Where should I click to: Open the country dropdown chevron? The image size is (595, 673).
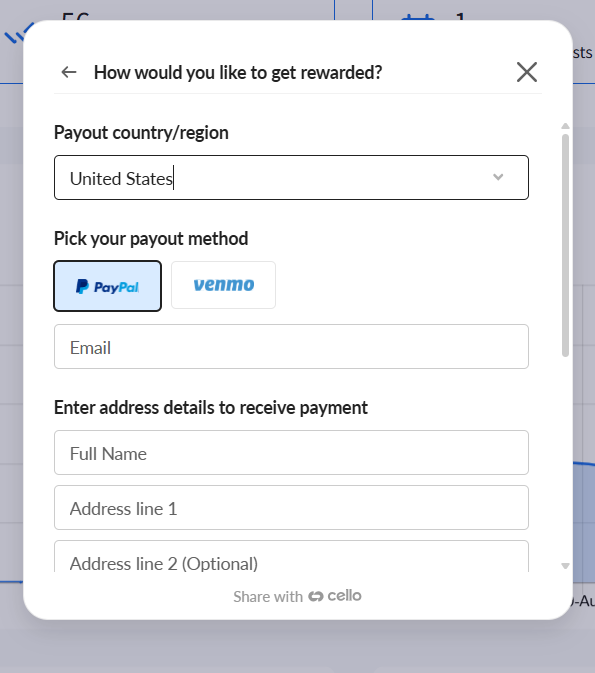click(498, 177)
